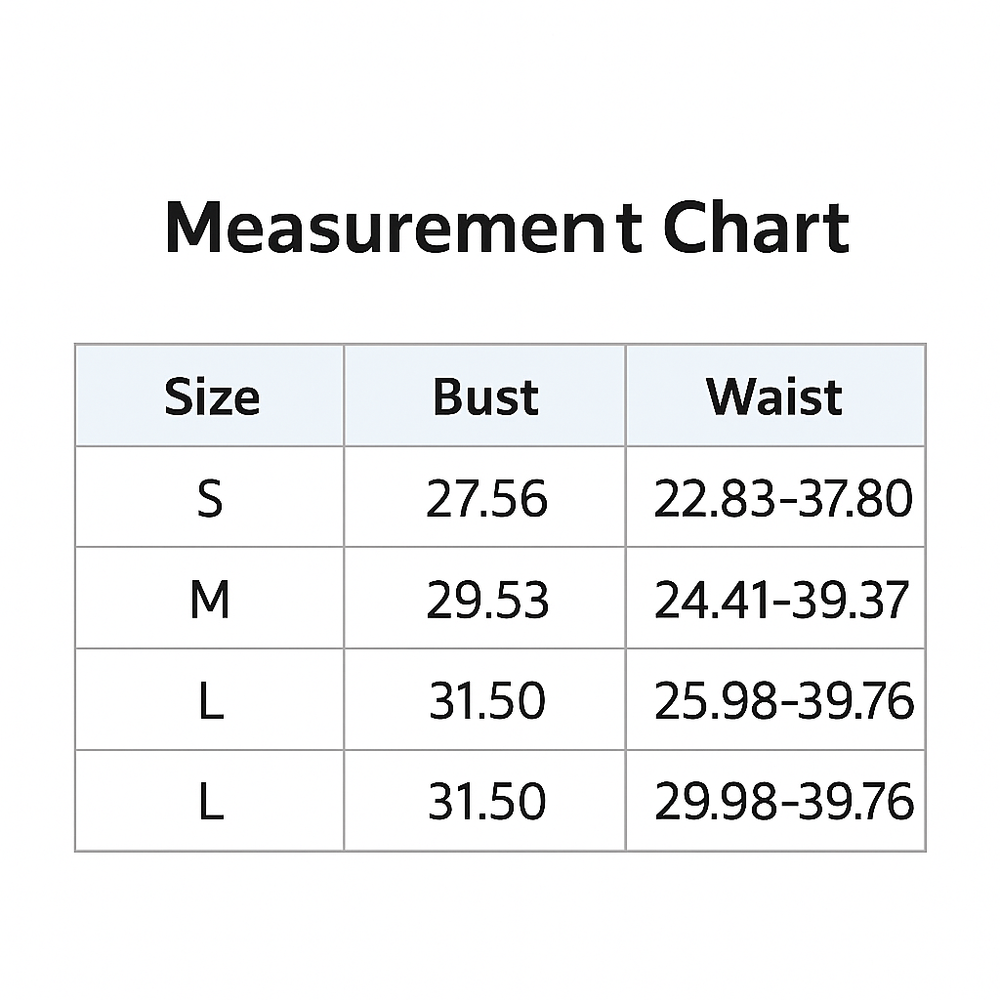Select the Size column header

[211, 397]
